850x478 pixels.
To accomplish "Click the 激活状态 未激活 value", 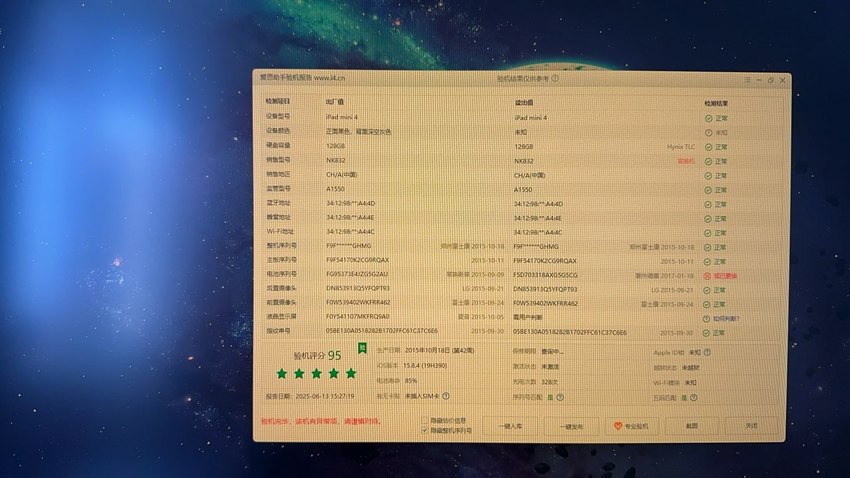I will point(550,367).
